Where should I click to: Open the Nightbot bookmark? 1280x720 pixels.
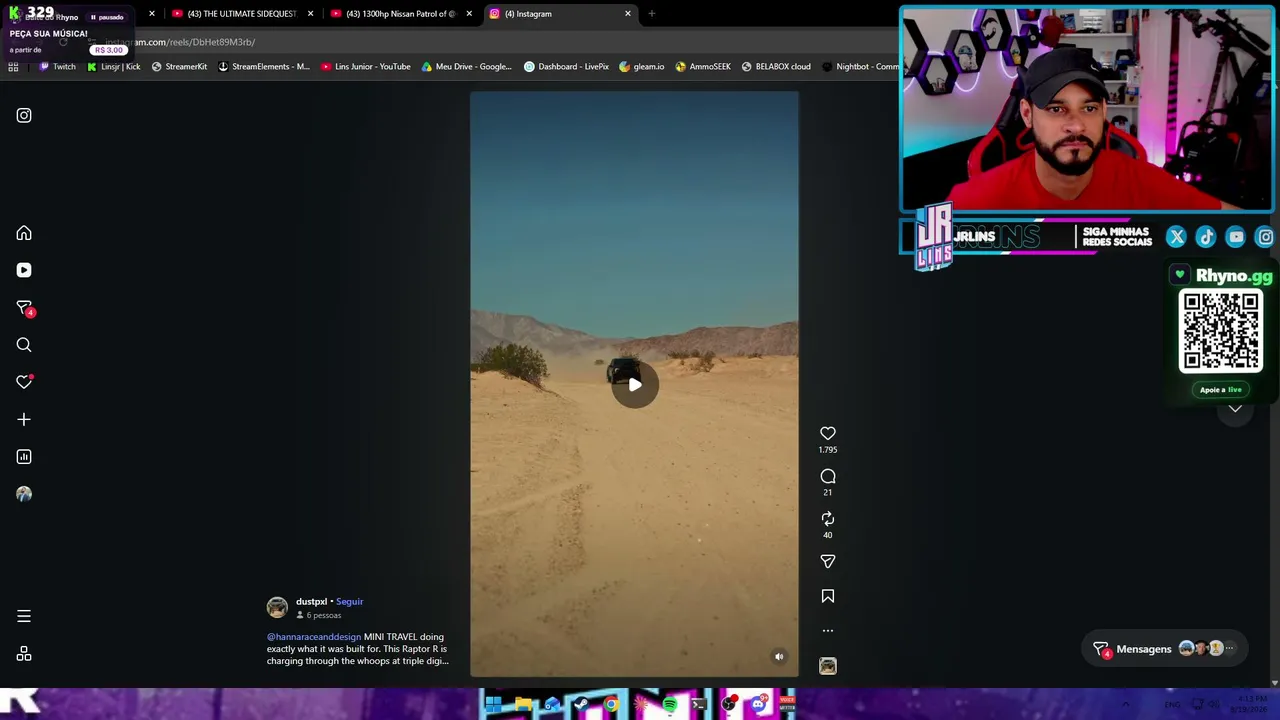coord(860,67)
